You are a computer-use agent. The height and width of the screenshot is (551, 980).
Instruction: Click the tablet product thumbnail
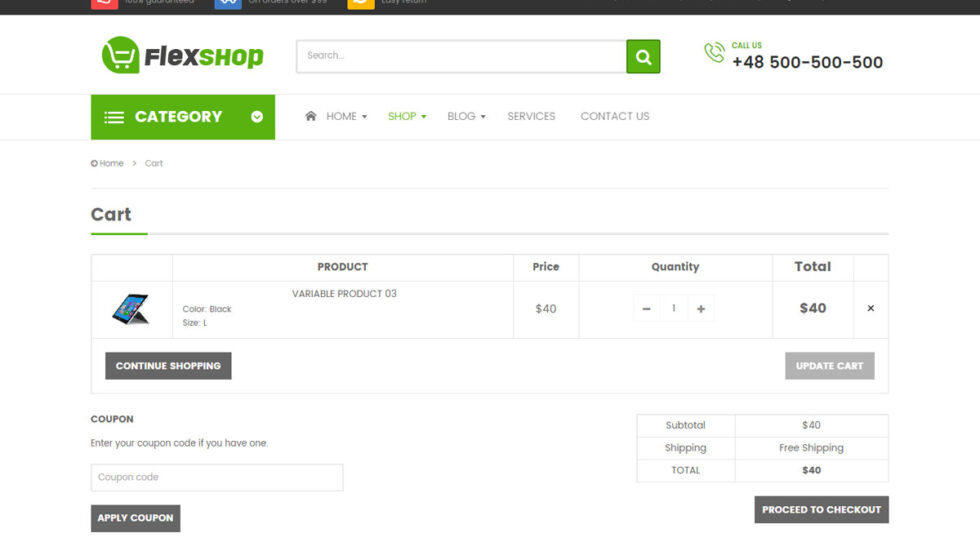[131, 309]
